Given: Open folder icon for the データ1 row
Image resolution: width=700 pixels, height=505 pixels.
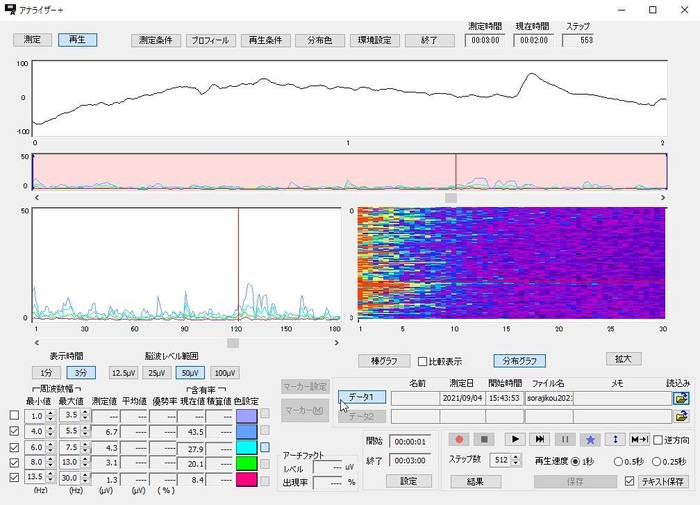Looking at the screenshot, I should [682, 398].
